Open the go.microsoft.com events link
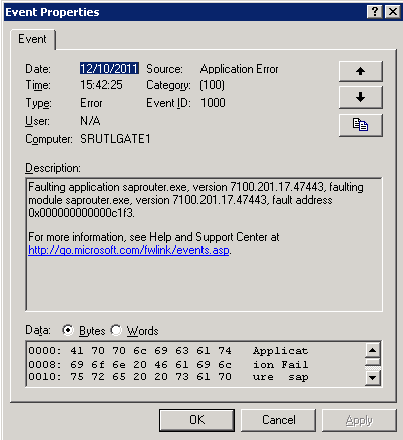This screenshot has width=403, height=440. (129, 250)
